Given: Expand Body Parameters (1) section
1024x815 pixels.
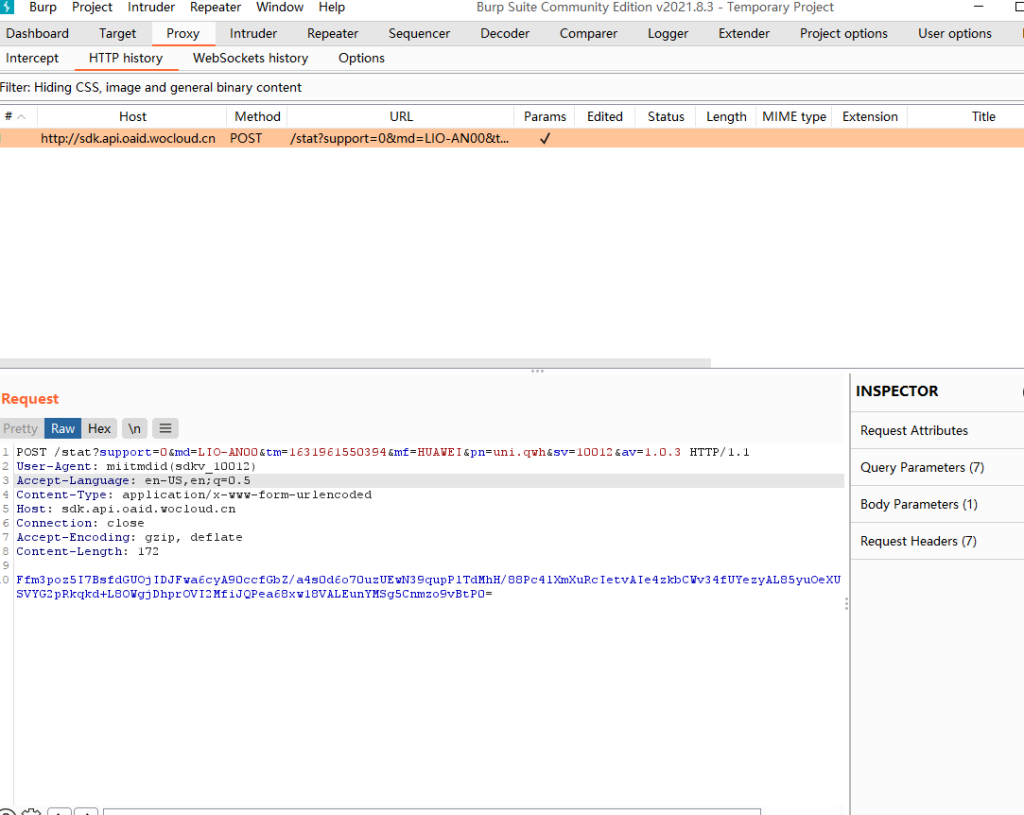Looking at the screenshot, I should coord(919,504).
